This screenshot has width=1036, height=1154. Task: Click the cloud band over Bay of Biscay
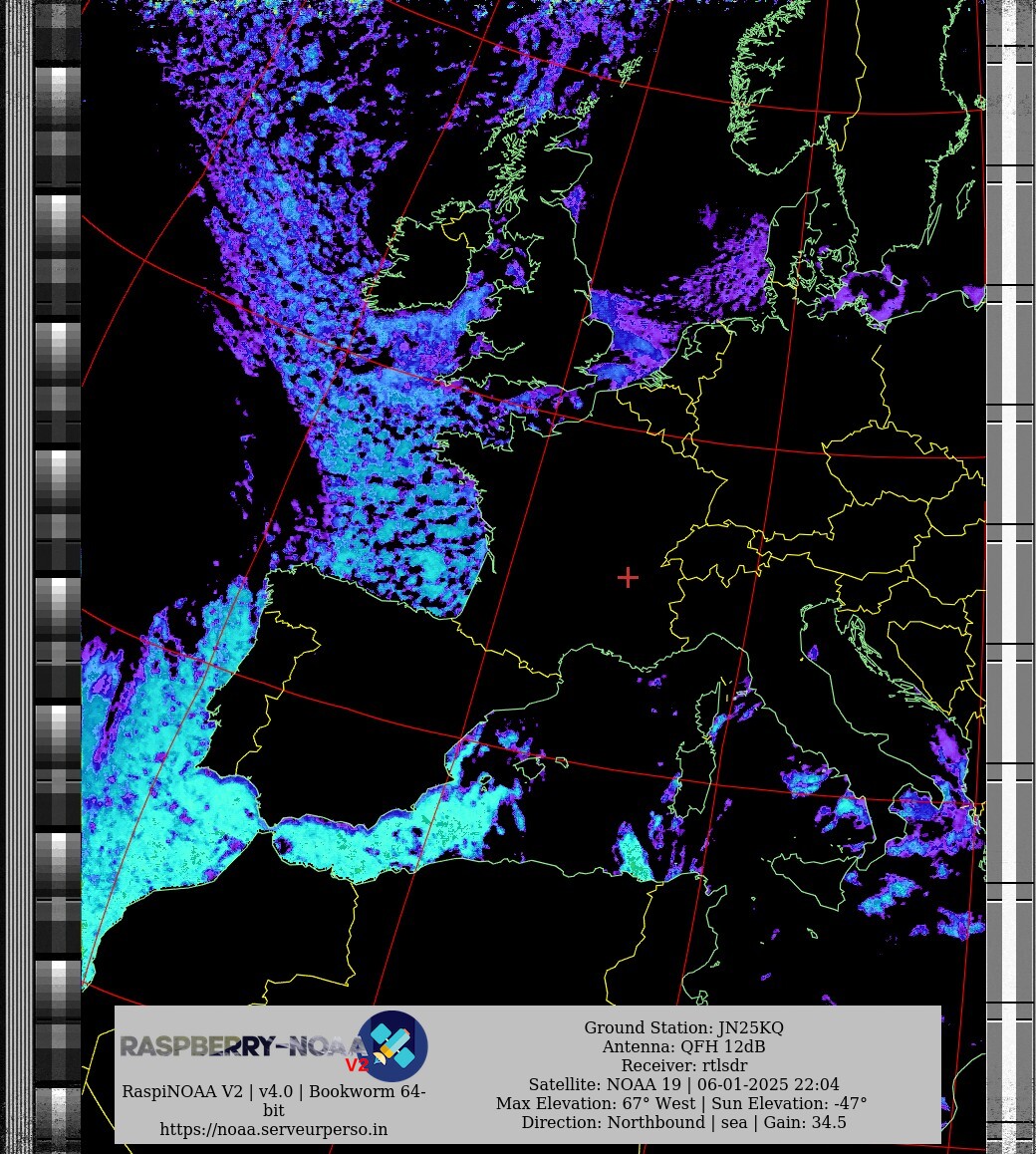[x=418, y=528]
